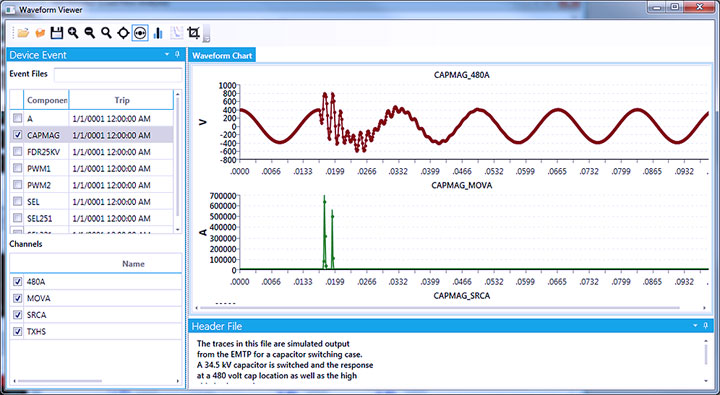Select the SEL251 component name
Viewport: 720px width, 395px height.
pos(39,218)
